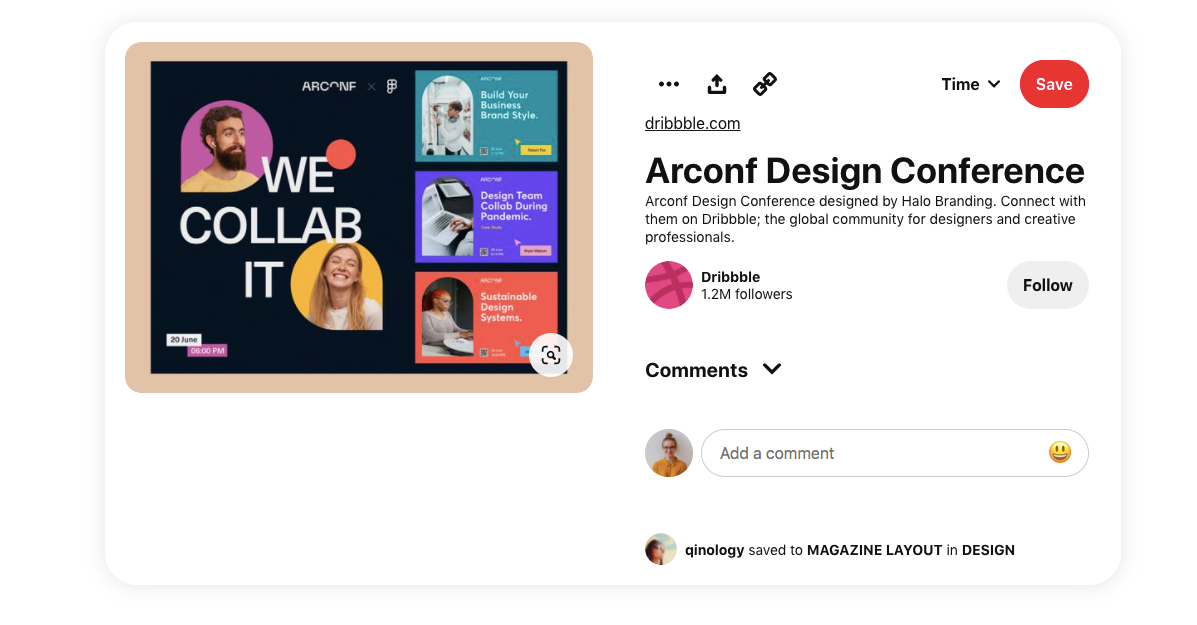The image size is (1197, 625).
Task: Click your avatar beside the comment box
Action: tap(668, 453)
